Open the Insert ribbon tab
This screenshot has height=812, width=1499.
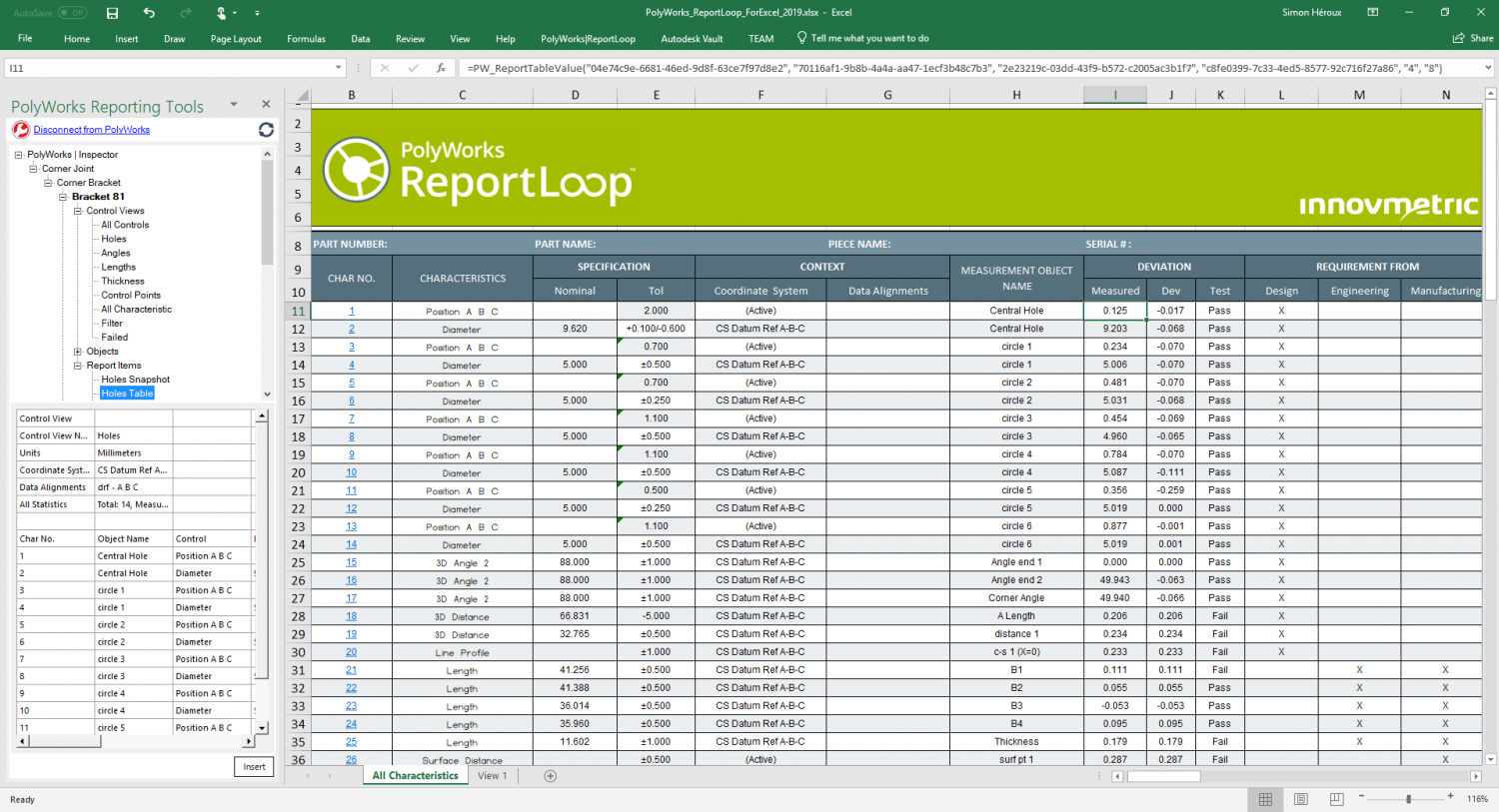pos(127,39)
